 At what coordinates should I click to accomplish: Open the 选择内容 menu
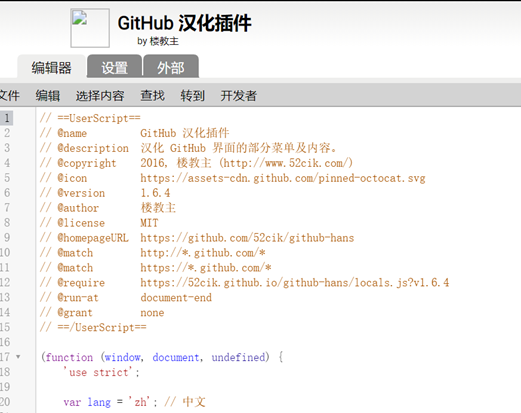coord(100,96)
